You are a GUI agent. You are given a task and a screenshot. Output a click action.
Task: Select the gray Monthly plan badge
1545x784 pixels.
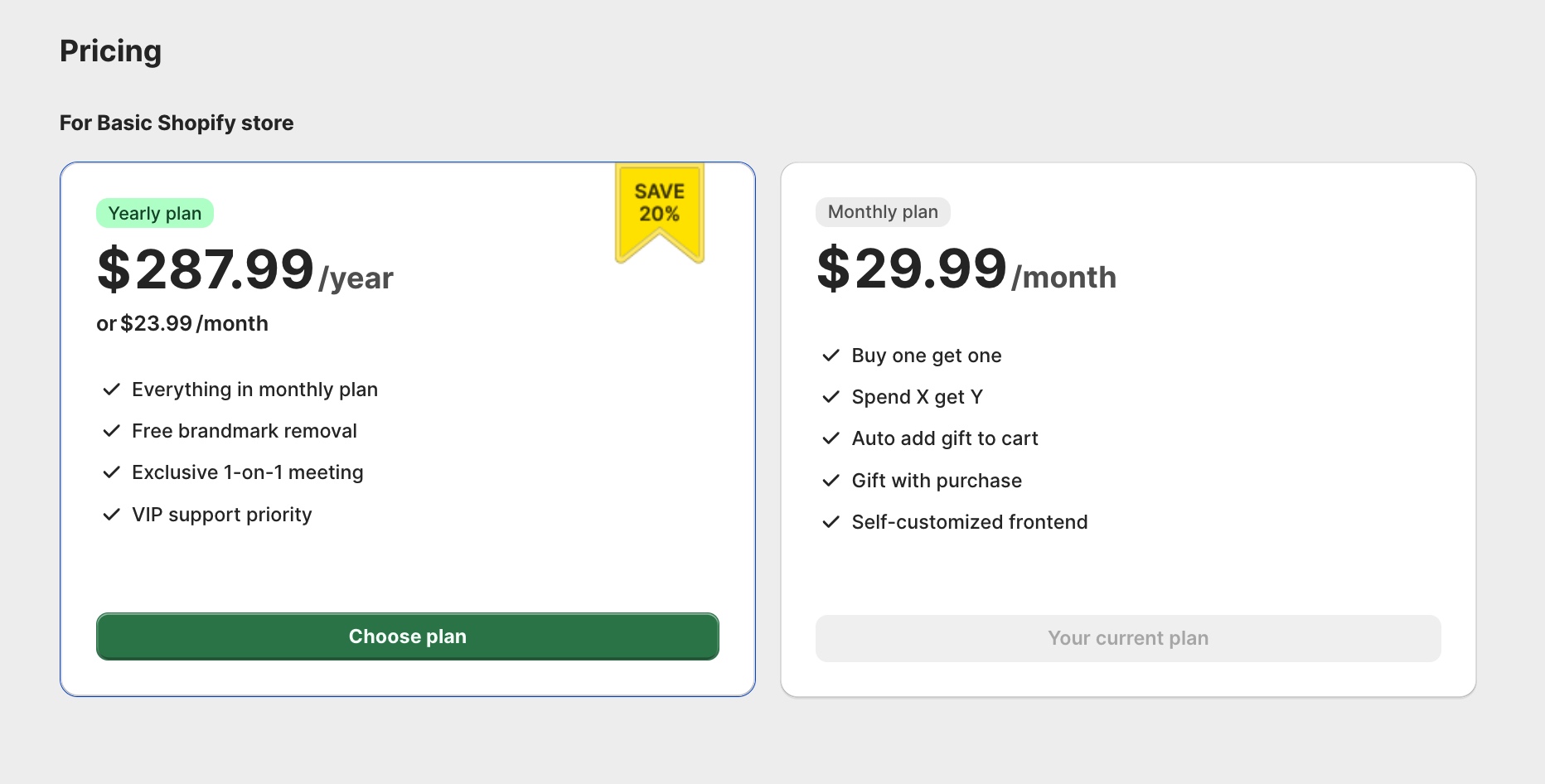pos(883,211)
